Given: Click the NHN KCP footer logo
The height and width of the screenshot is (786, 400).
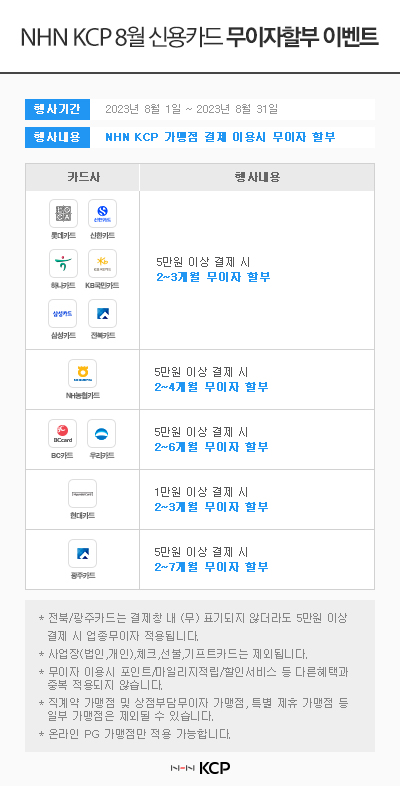Looking at the screenshot, I should click(x=200, y=767).
